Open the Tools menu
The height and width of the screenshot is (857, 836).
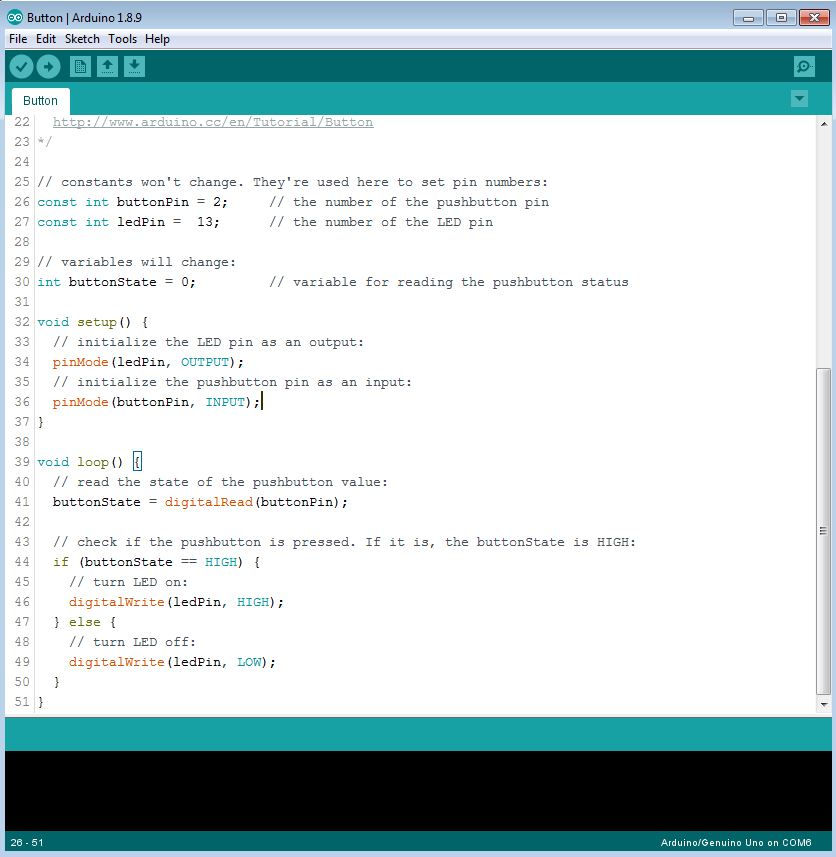[x=122, y=39]
